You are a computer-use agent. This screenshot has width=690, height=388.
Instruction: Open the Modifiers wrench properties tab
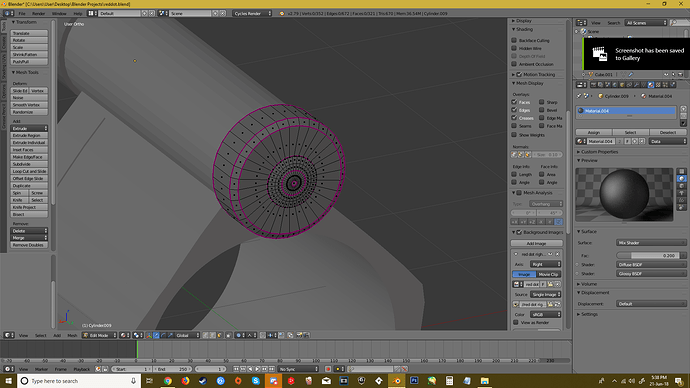[636, 85]
